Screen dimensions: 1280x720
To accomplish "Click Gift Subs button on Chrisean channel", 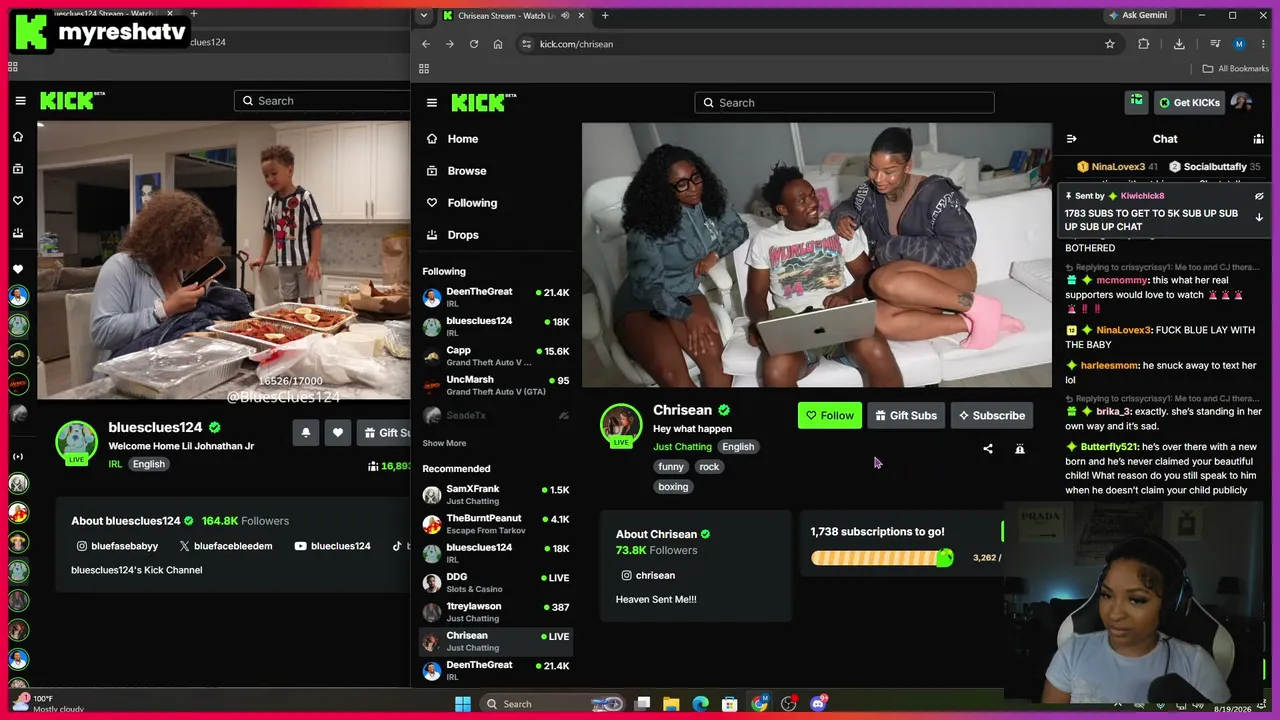I will pos(906,415).
